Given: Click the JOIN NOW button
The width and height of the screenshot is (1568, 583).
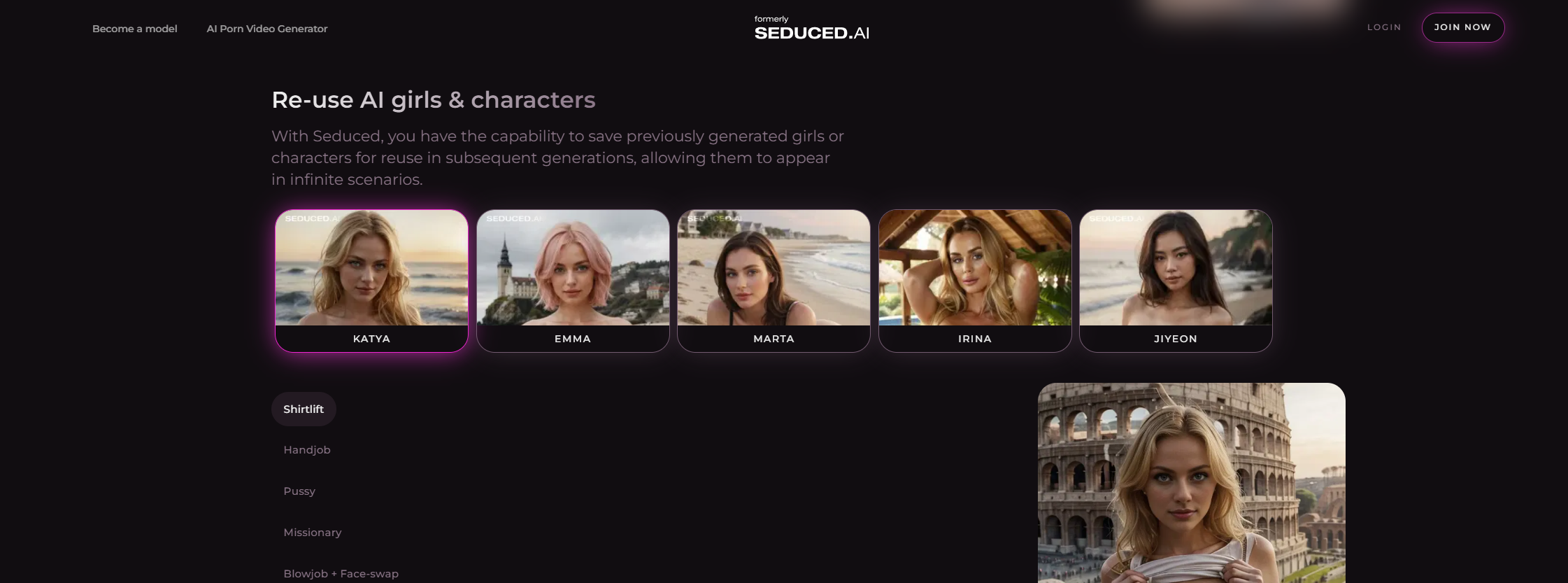Looking at the screenshot, I should 1463,27.
